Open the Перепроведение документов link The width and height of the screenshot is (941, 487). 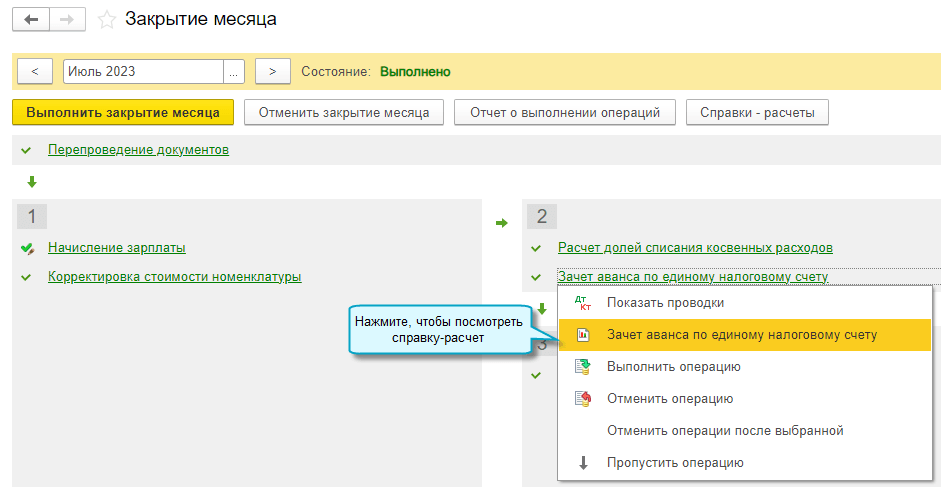point(138,150)
